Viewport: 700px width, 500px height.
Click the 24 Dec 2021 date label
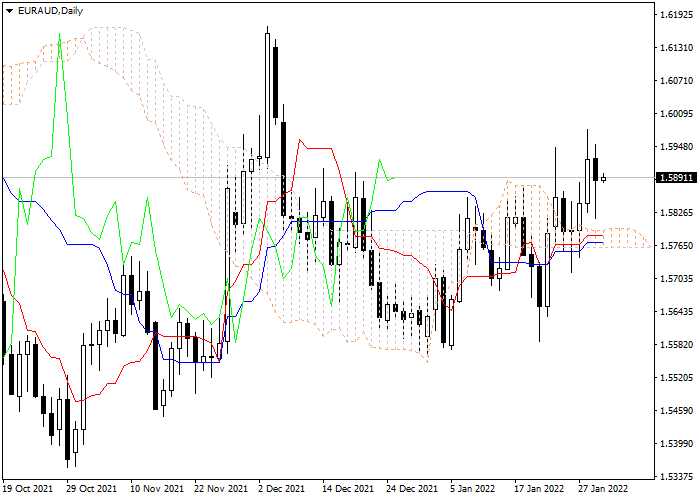pyautogui.click(x=412, y=489)
